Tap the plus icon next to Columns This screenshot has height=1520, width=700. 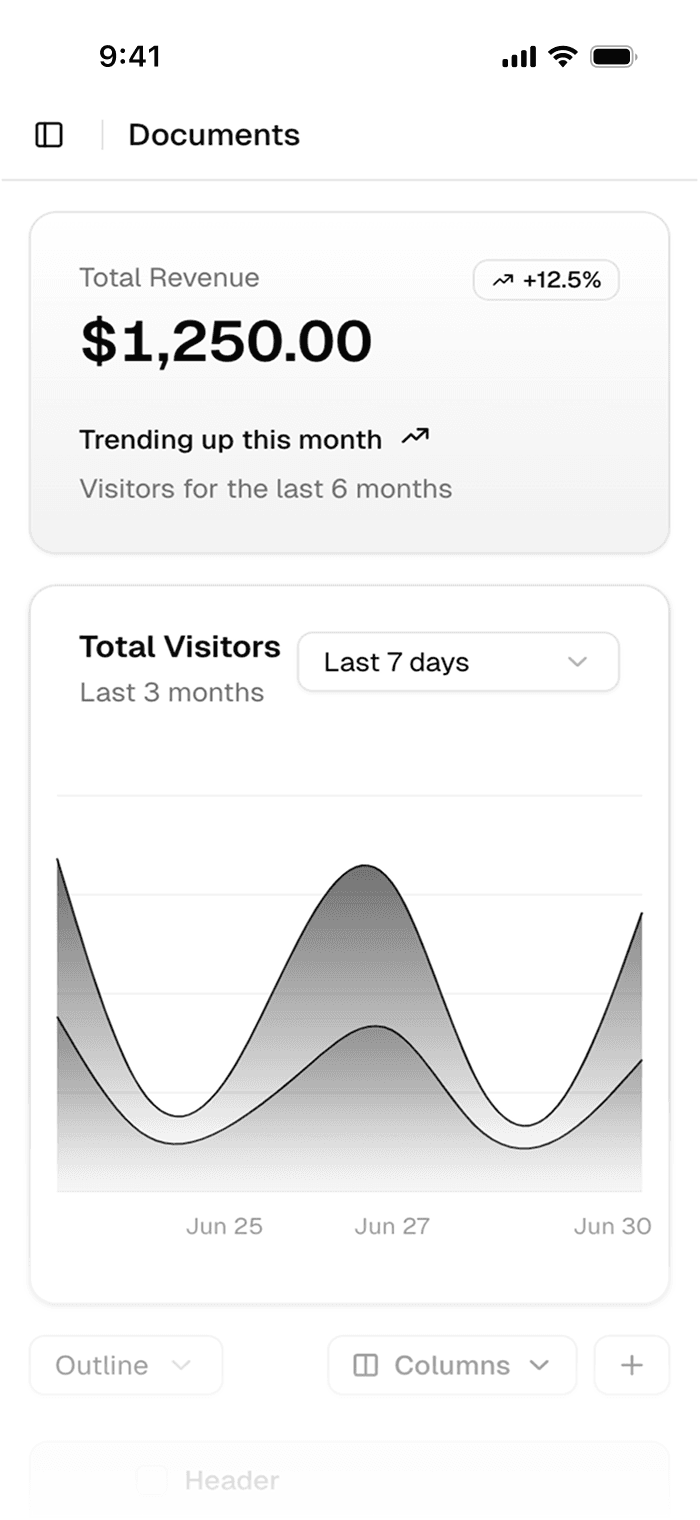point(631,1364)
